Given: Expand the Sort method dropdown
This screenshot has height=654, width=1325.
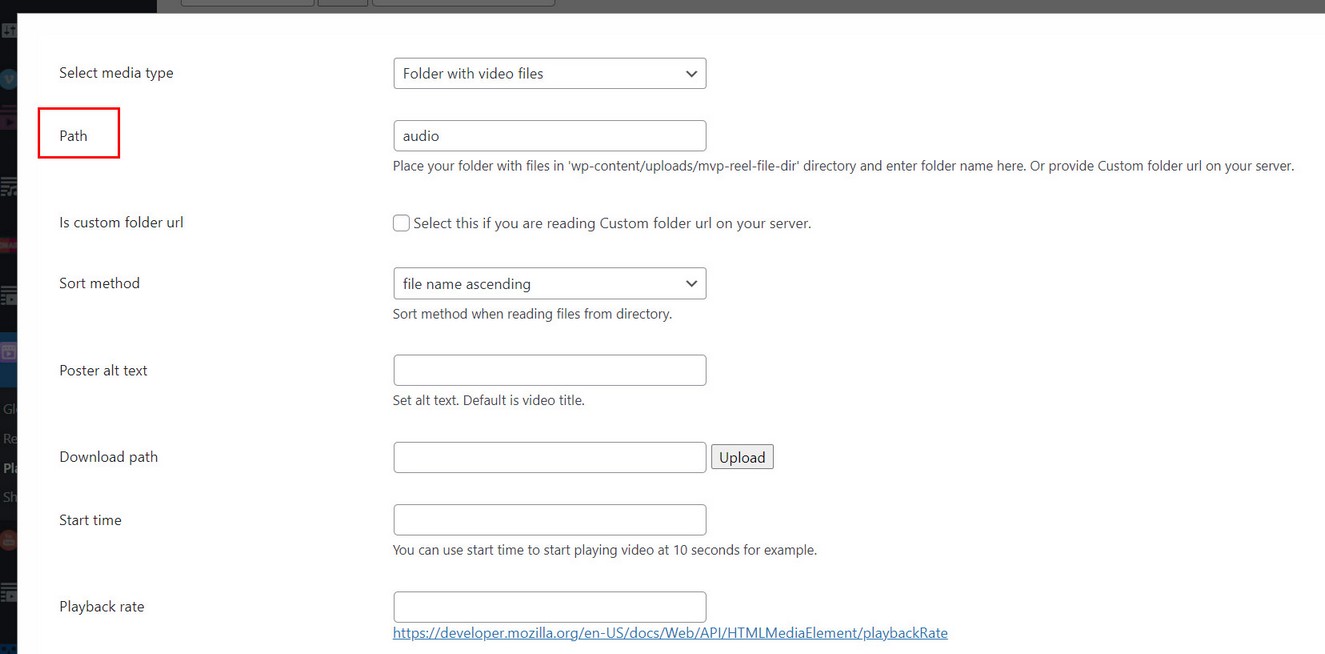Looking at the screenshot, I should 549,284.
